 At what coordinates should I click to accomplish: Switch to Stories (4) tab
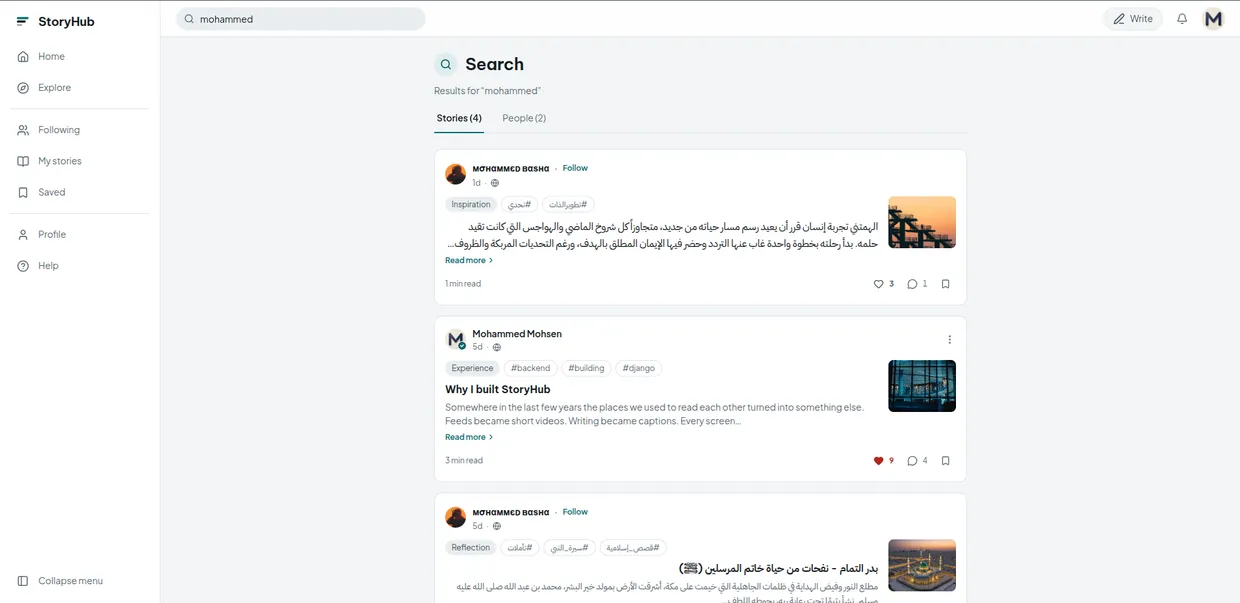tap(459, 118)
